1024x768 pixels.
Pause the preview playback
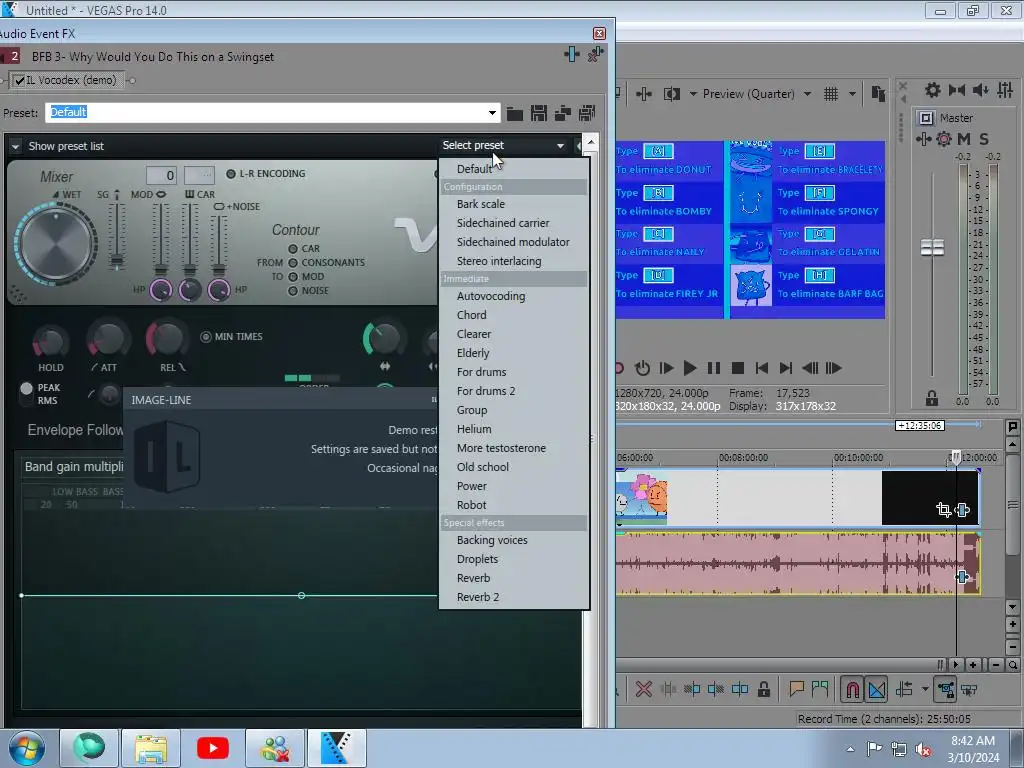(x=714, y=368)
